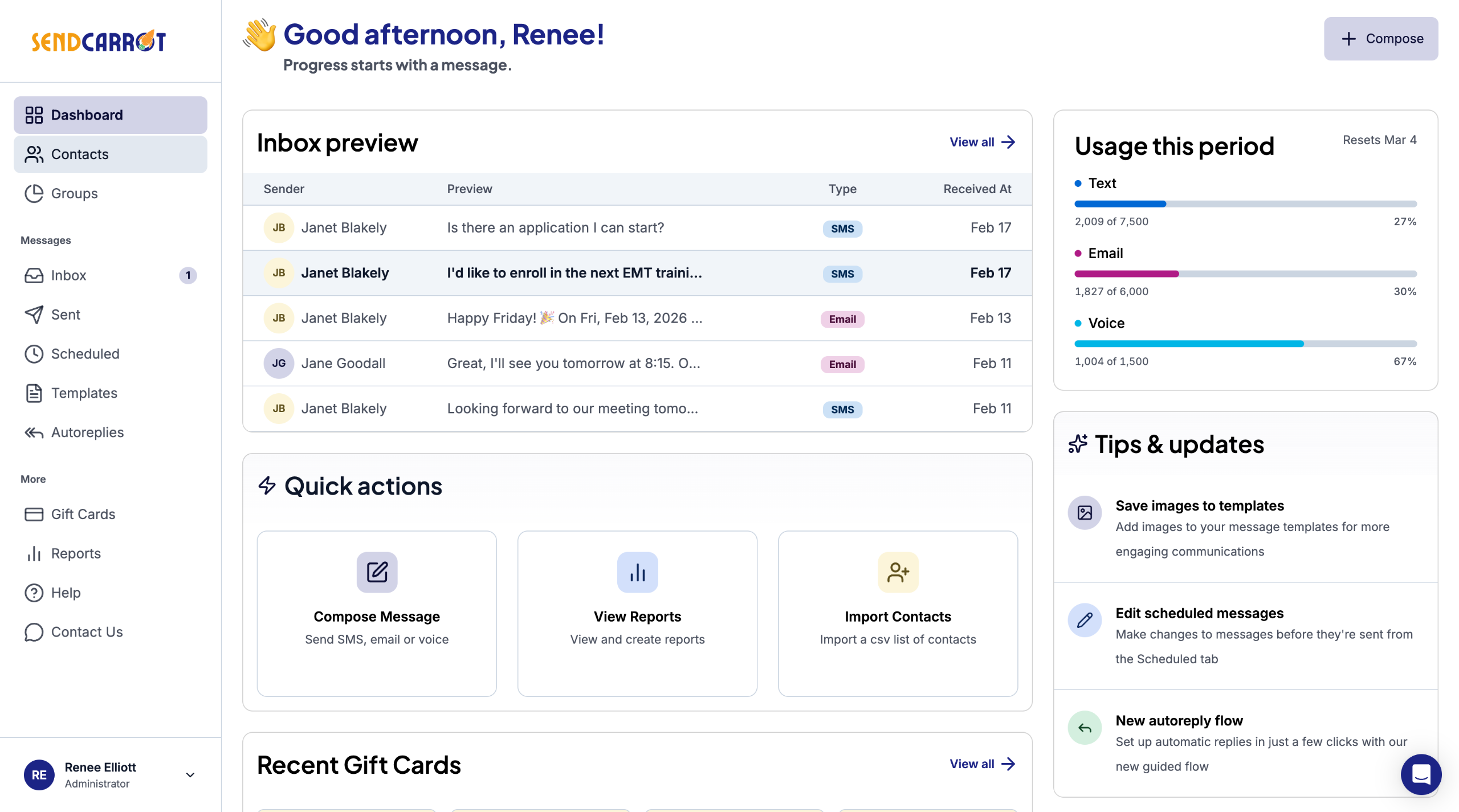This screenshot has width=1459, height=812.
Task: Expand the Renee Elliott account menu chevron
Action: (190, 775)
